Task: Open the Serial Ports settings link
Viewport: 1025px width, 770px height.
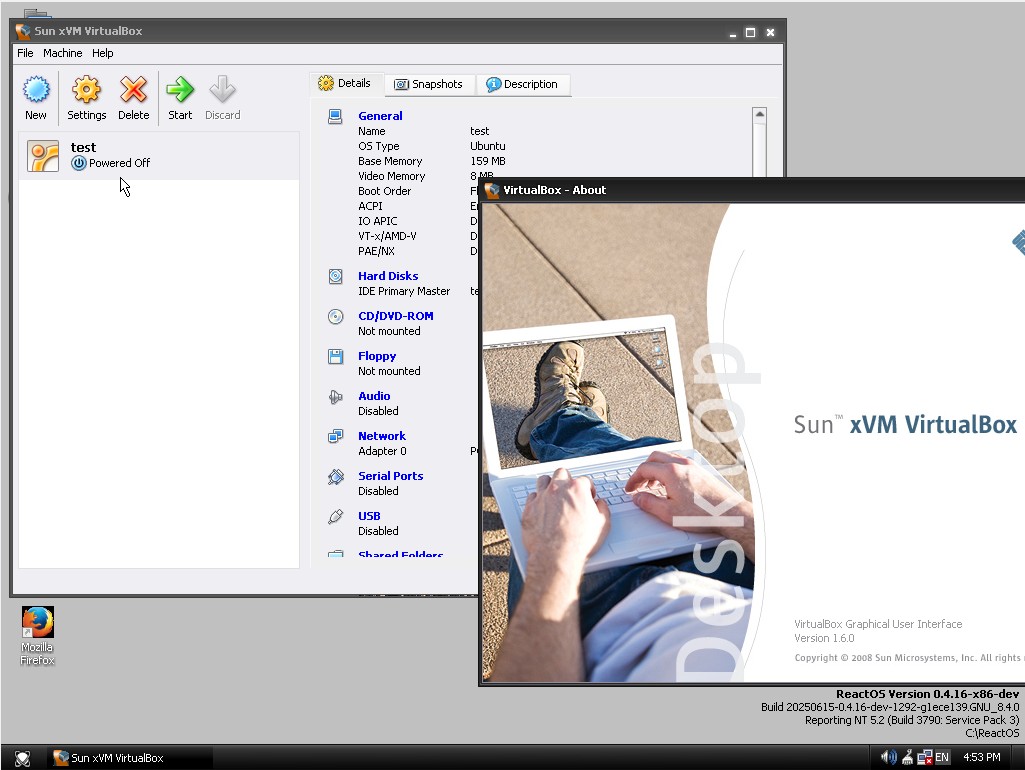Action: pyautogui.click(x=391, y=477)
